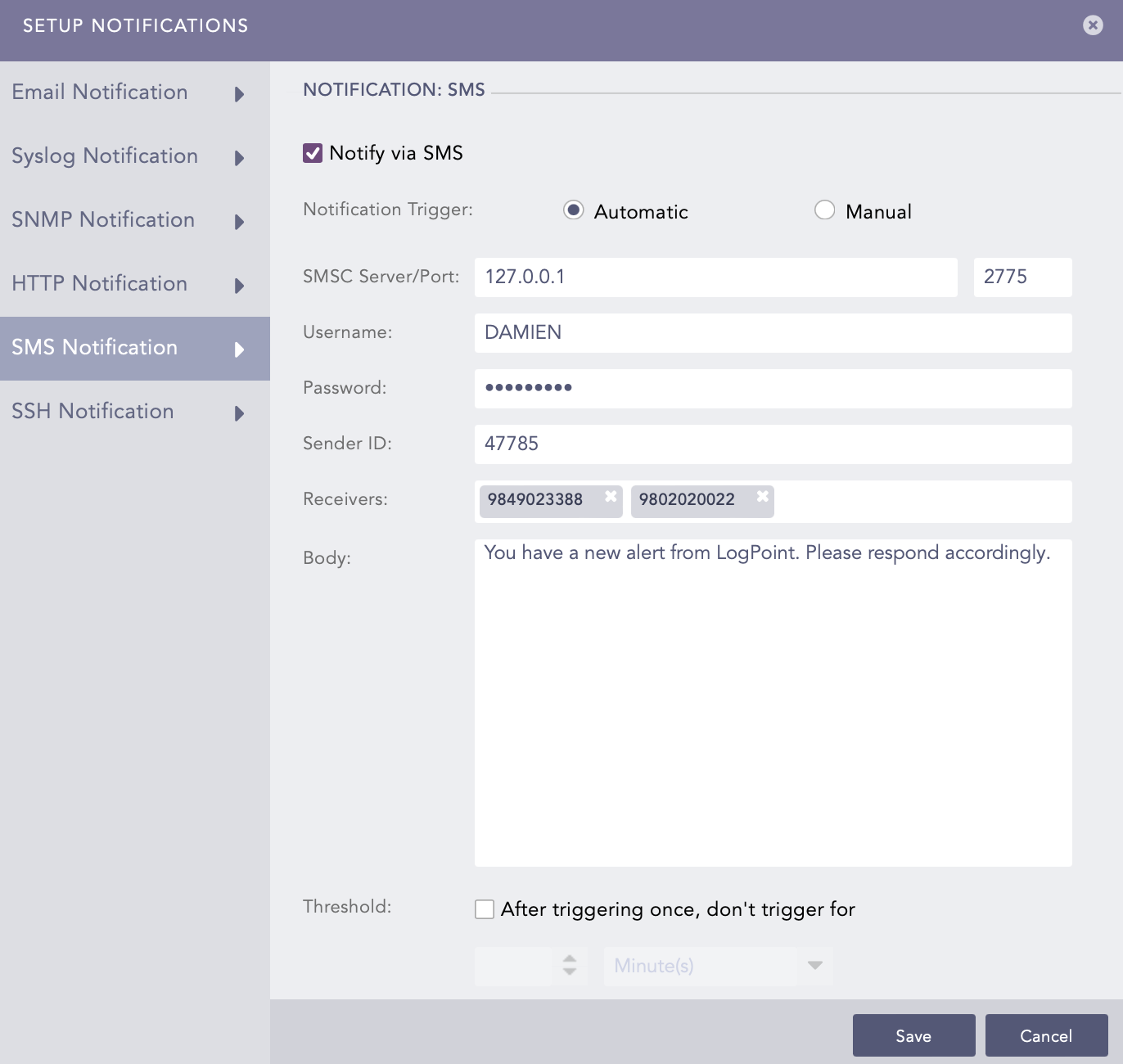Screen dimensions: 1123x1064
Task: Open the Minute(s) unit dropdown
Action: coord(814,966)
